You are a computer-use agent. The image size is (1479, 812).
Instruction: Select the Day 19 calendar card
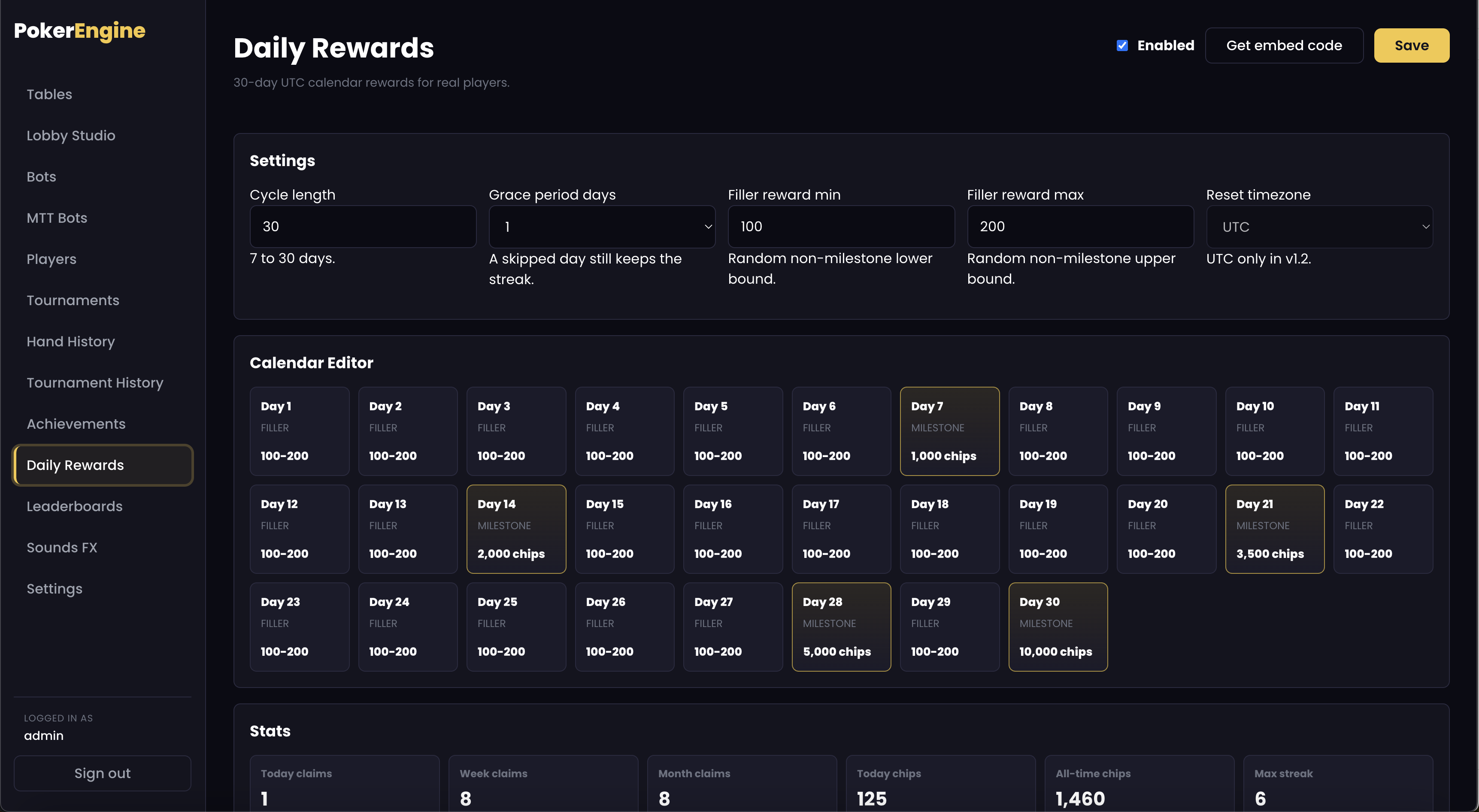click(x=1058, y=529)
